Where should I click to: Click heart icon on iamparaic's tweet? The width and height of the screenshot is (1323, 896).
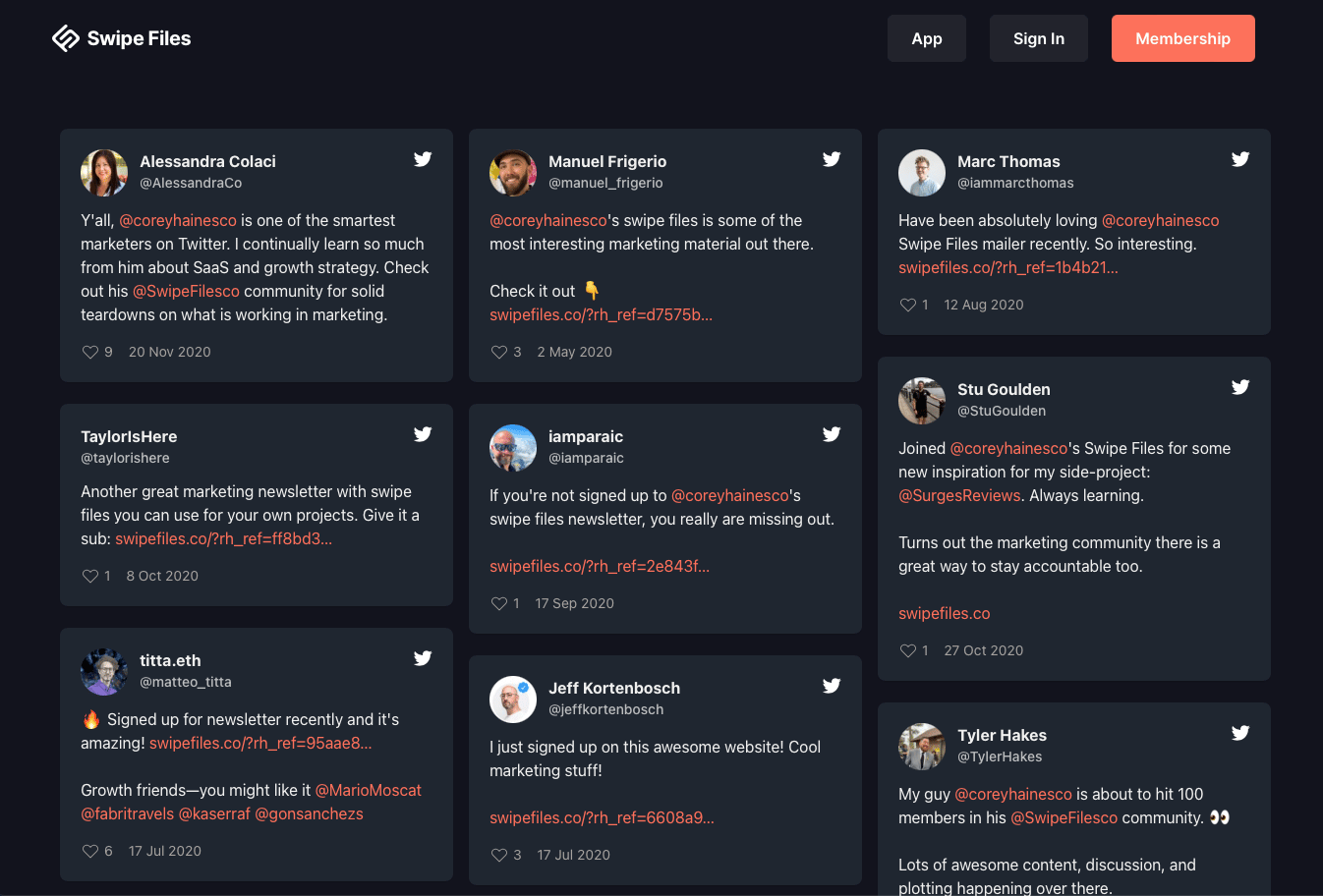tap(499, 603)
